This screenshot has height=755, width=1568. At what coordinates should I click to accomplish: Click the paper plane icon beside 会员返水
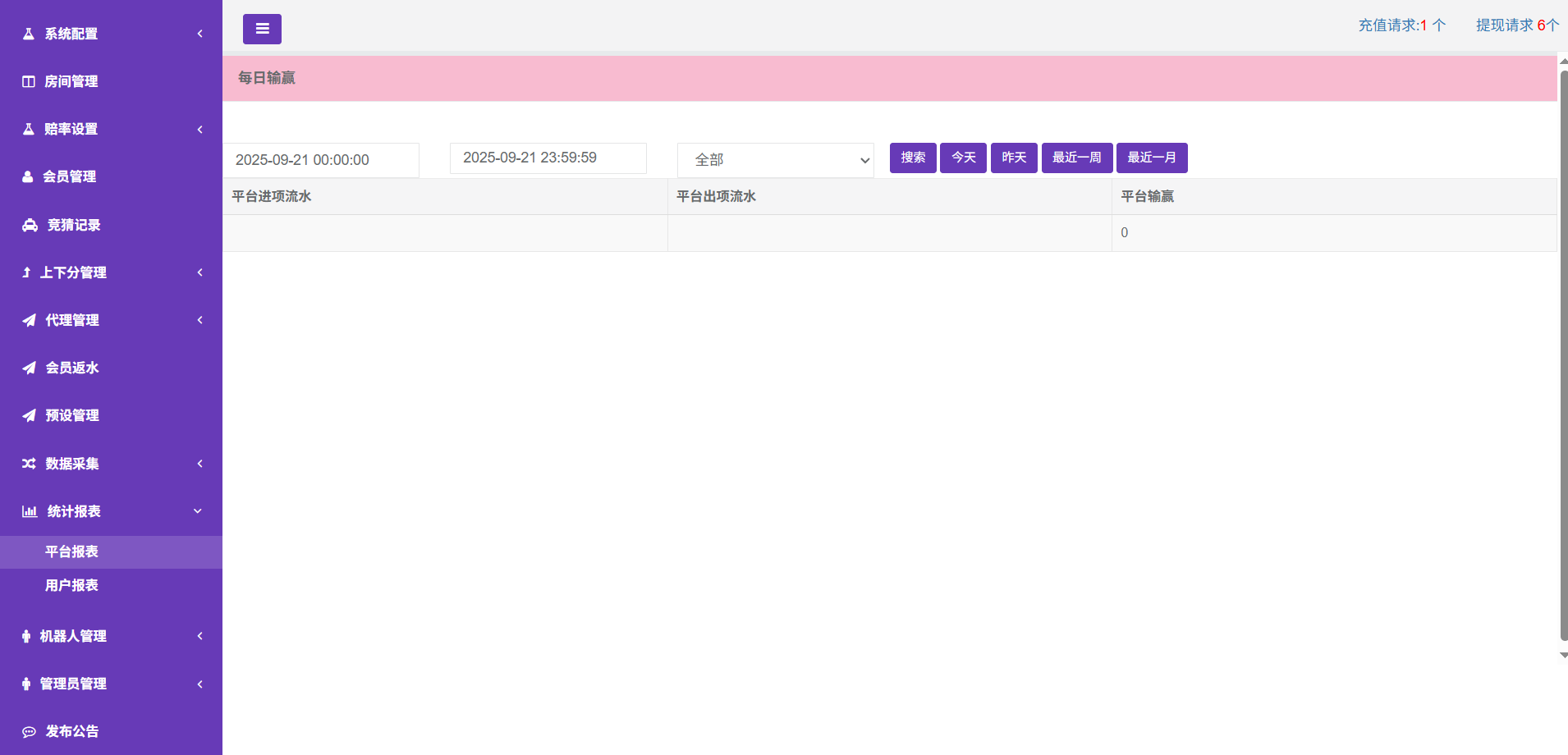(x=29, y=368)
